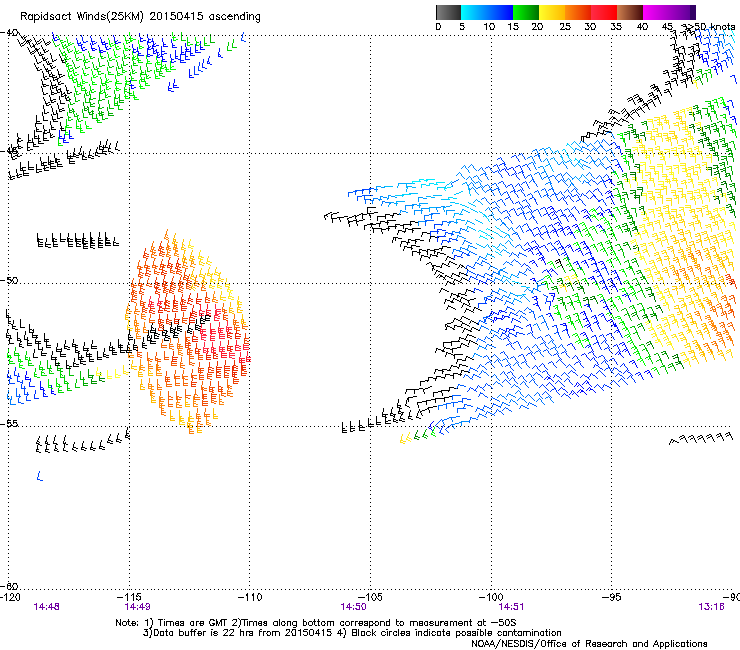Viewport: 740px width, 650px height.
Task: Click the gray 0-5 knots color swatch
Action: click(x=448, y=12)
